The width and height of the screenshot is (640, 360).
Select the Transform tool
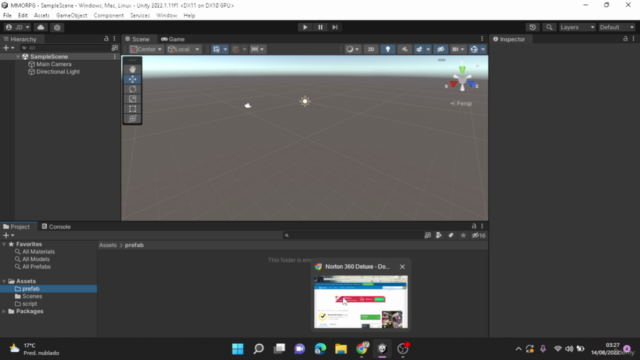click(x=132, y=119)
